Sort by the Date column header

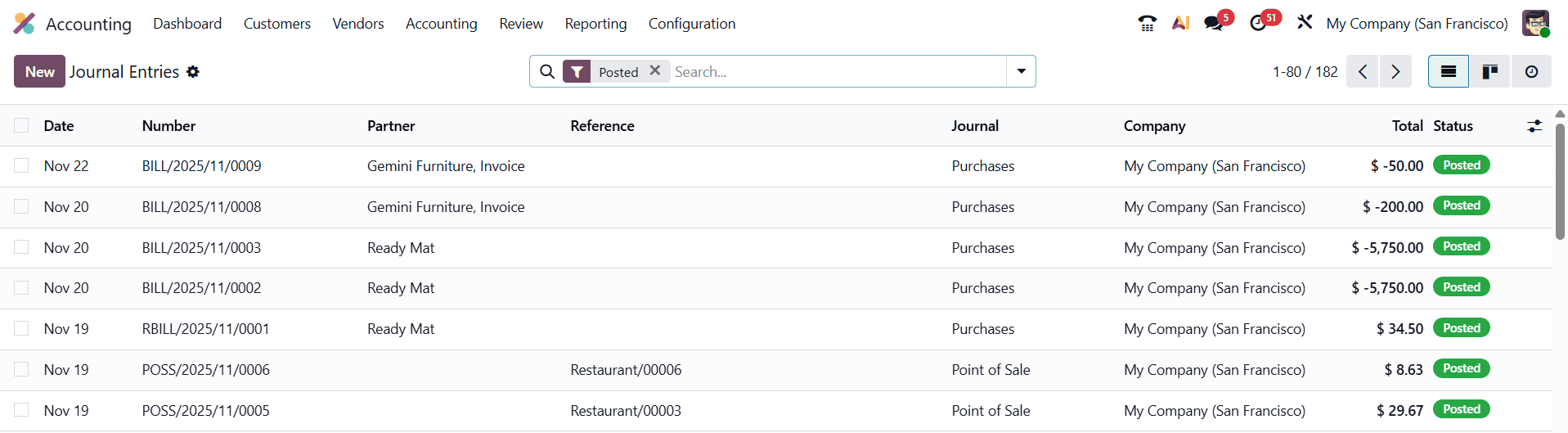click(x=59, y=126)
